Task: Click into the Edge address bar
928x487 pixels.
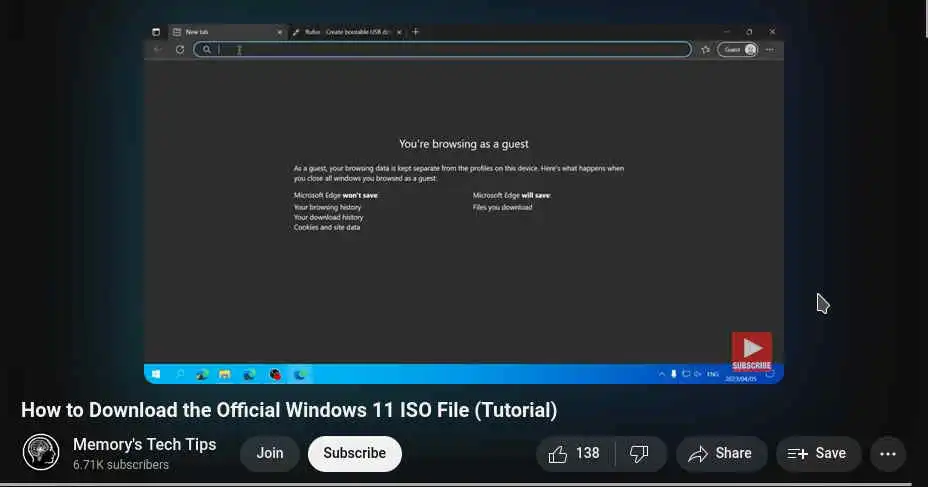Action: [x=443, y=50]
